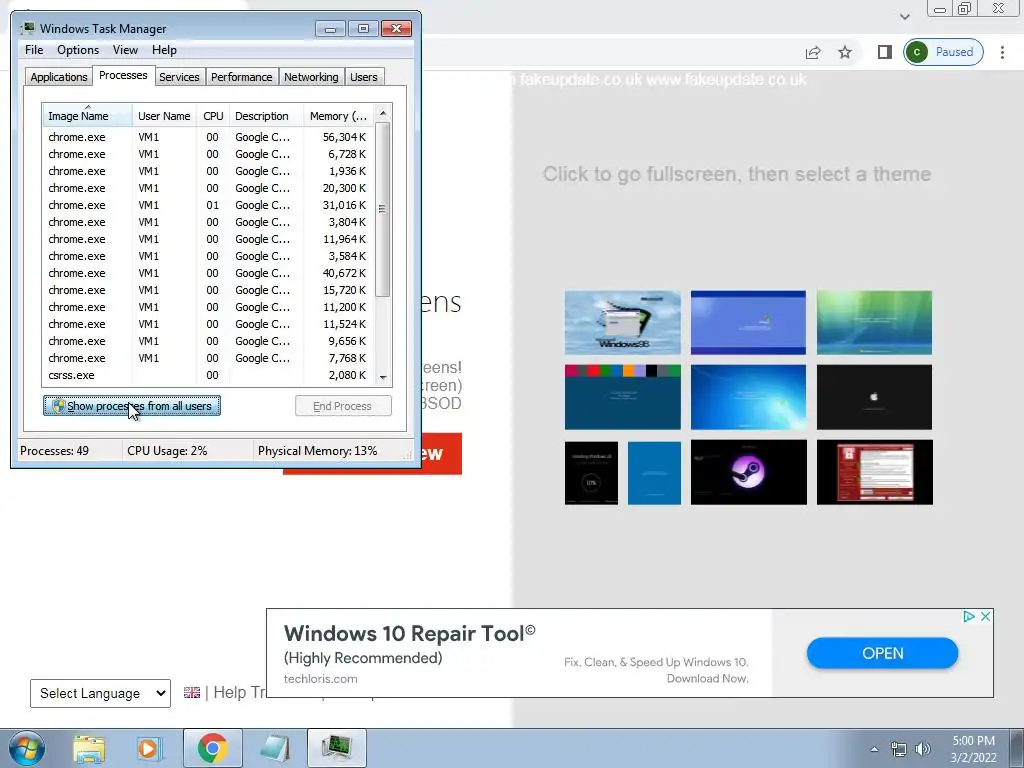Pick the red ransomware theme thumbnail
1024x768 pixels.
click(874, 472)
